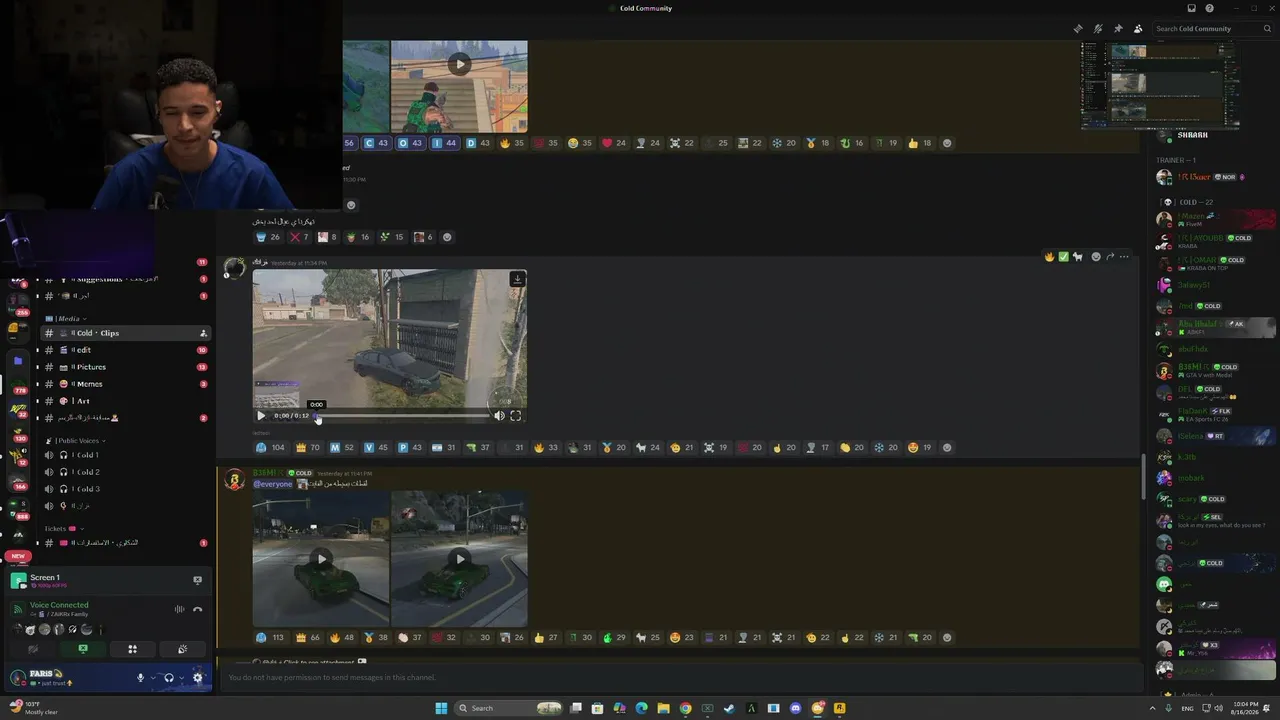Viewport: 1280px width, 720px height.
Task: Mute the parked car video volume
Action: (x=499, y=416)
